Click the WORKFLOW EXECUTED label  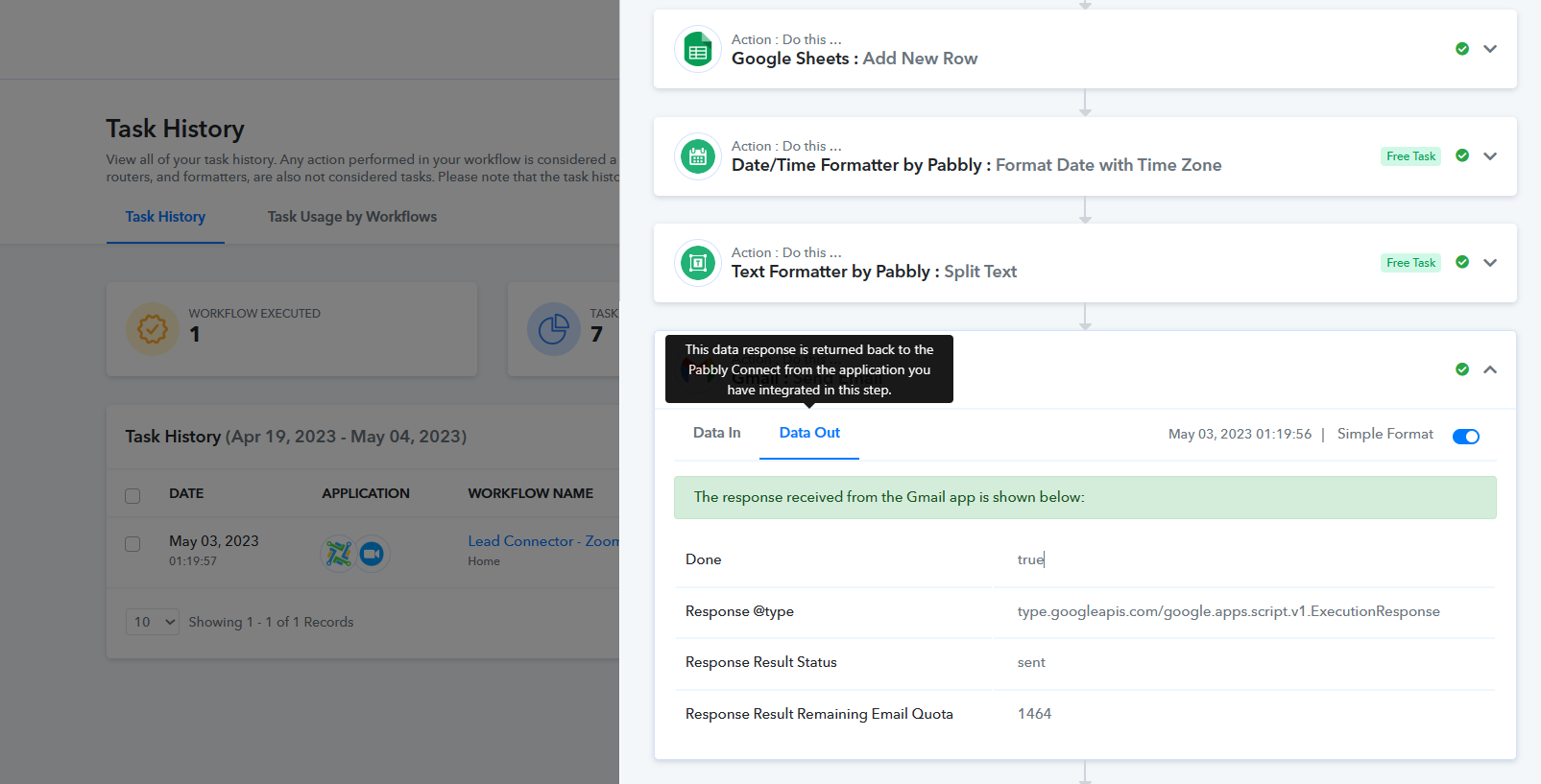click(254, 314)
